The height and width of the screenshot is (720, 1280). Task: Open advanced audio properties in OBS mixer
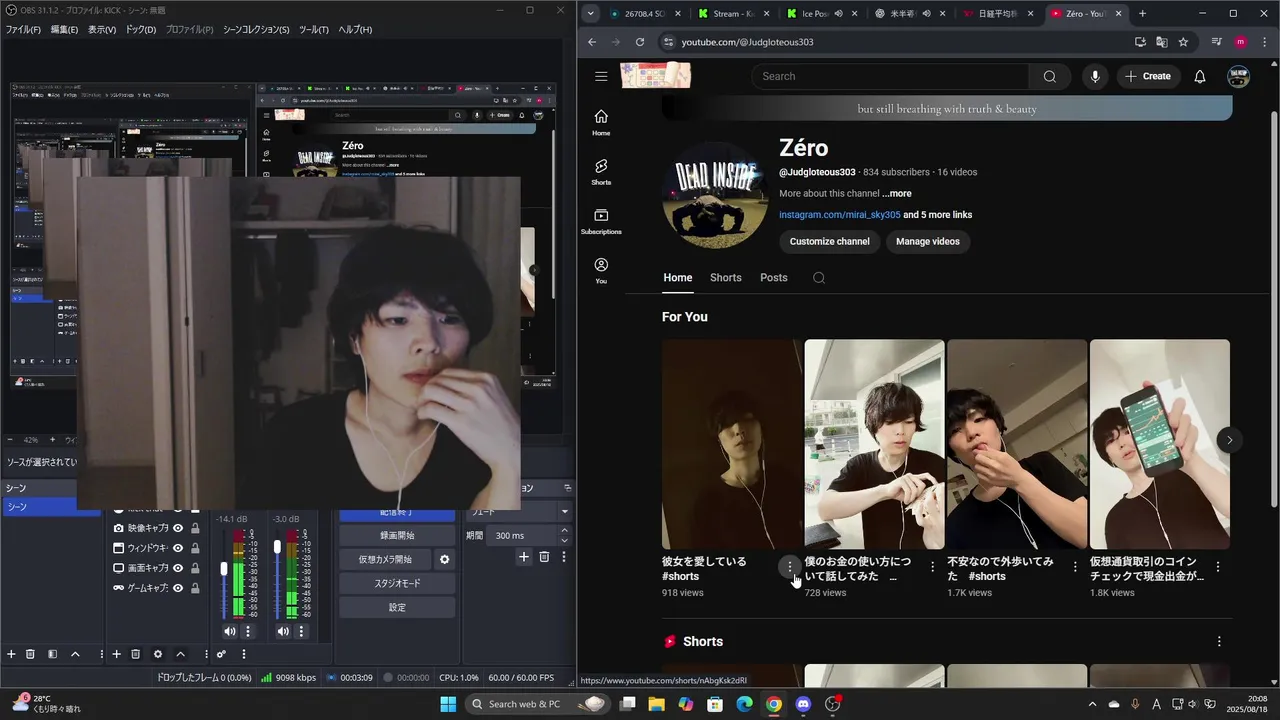point(221,654)
